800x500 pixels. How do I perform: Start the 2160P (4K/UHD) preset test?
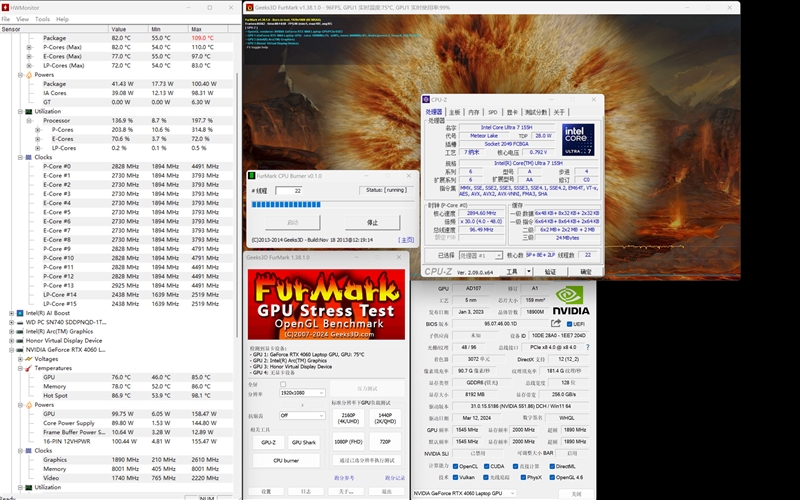348,418
